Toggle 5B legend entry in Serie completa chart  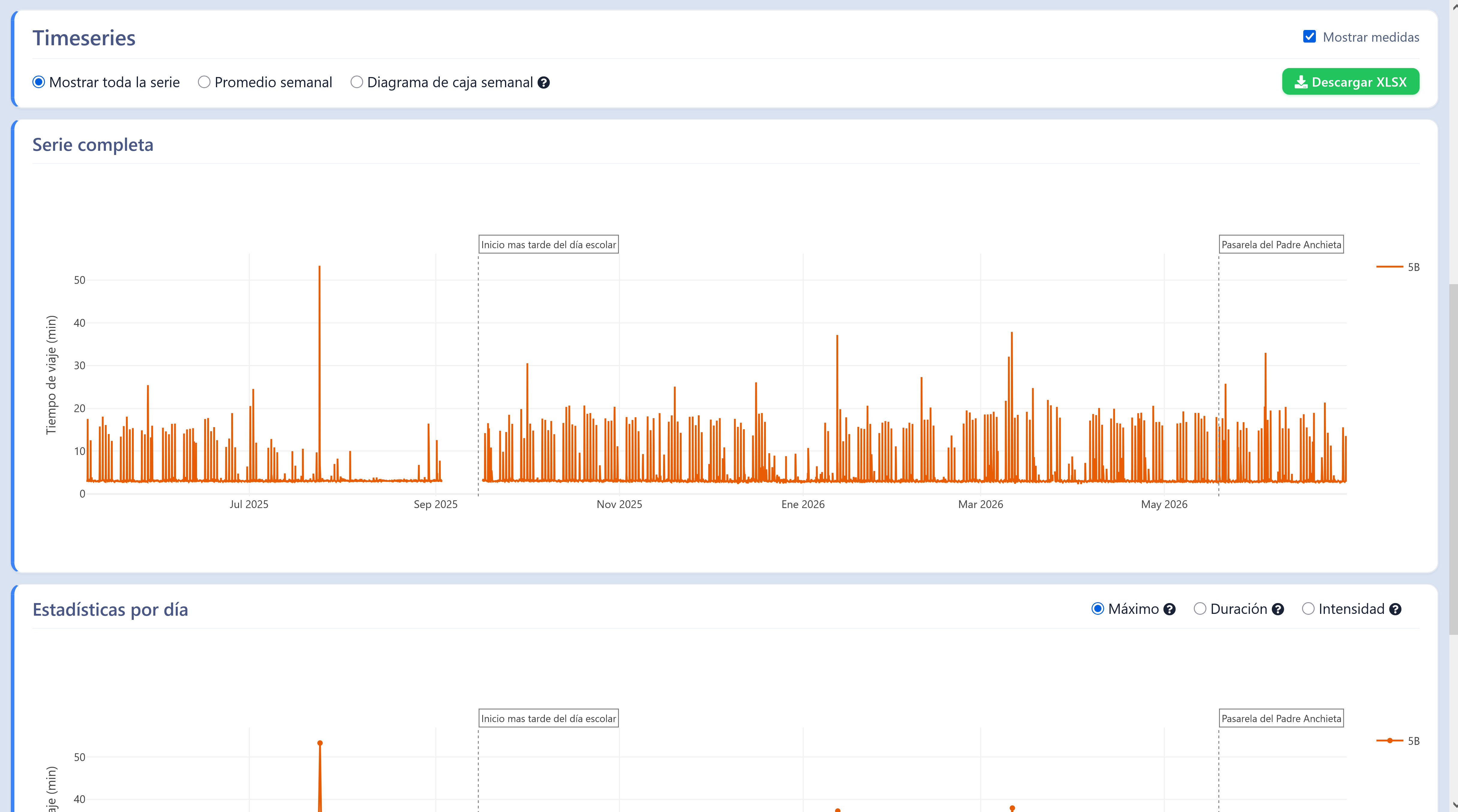tap(1398, 267)
